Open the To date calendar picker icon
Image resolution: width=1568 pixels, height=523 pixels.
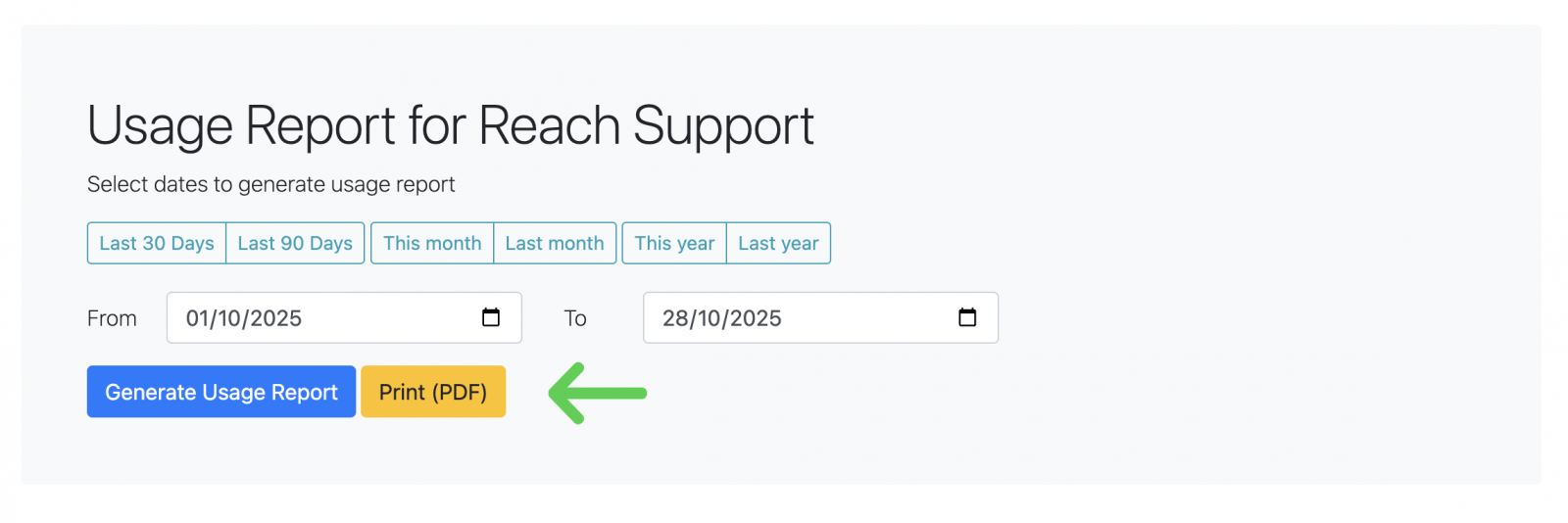coord(967,317)
